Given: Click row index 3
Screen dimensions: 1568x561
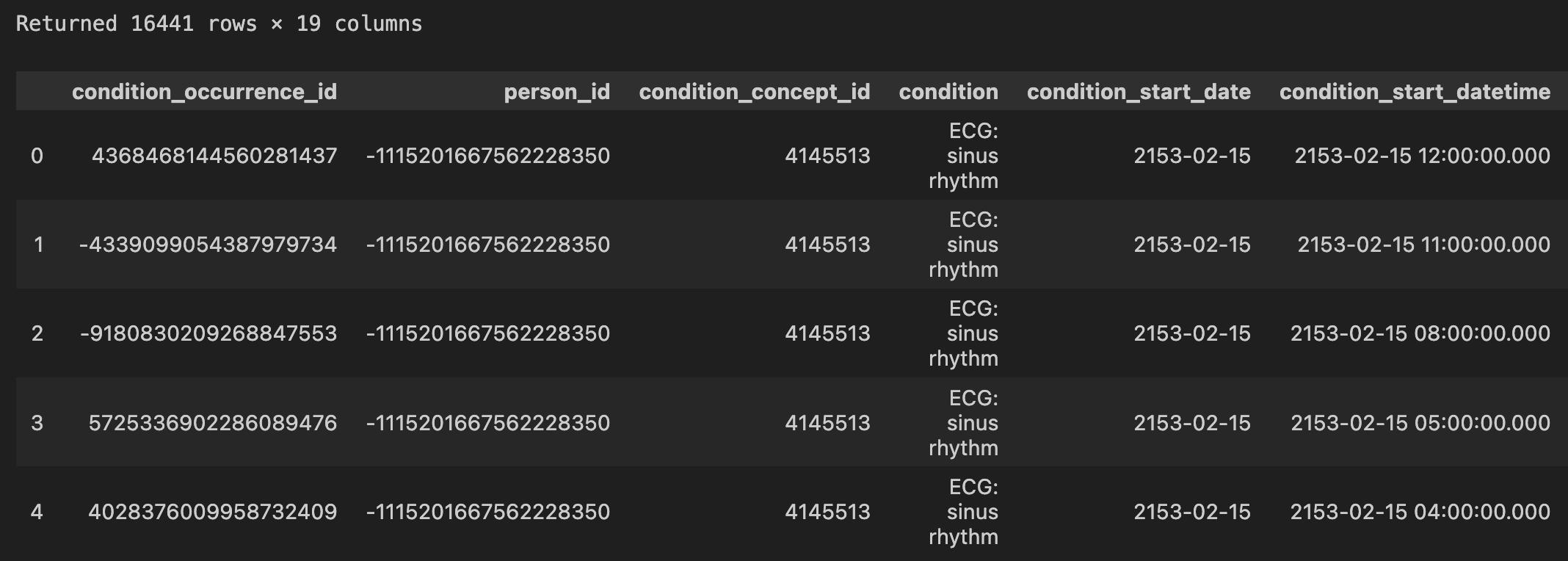Looking at the screenshot, I should pyautogui.click(x=37, y=423).
